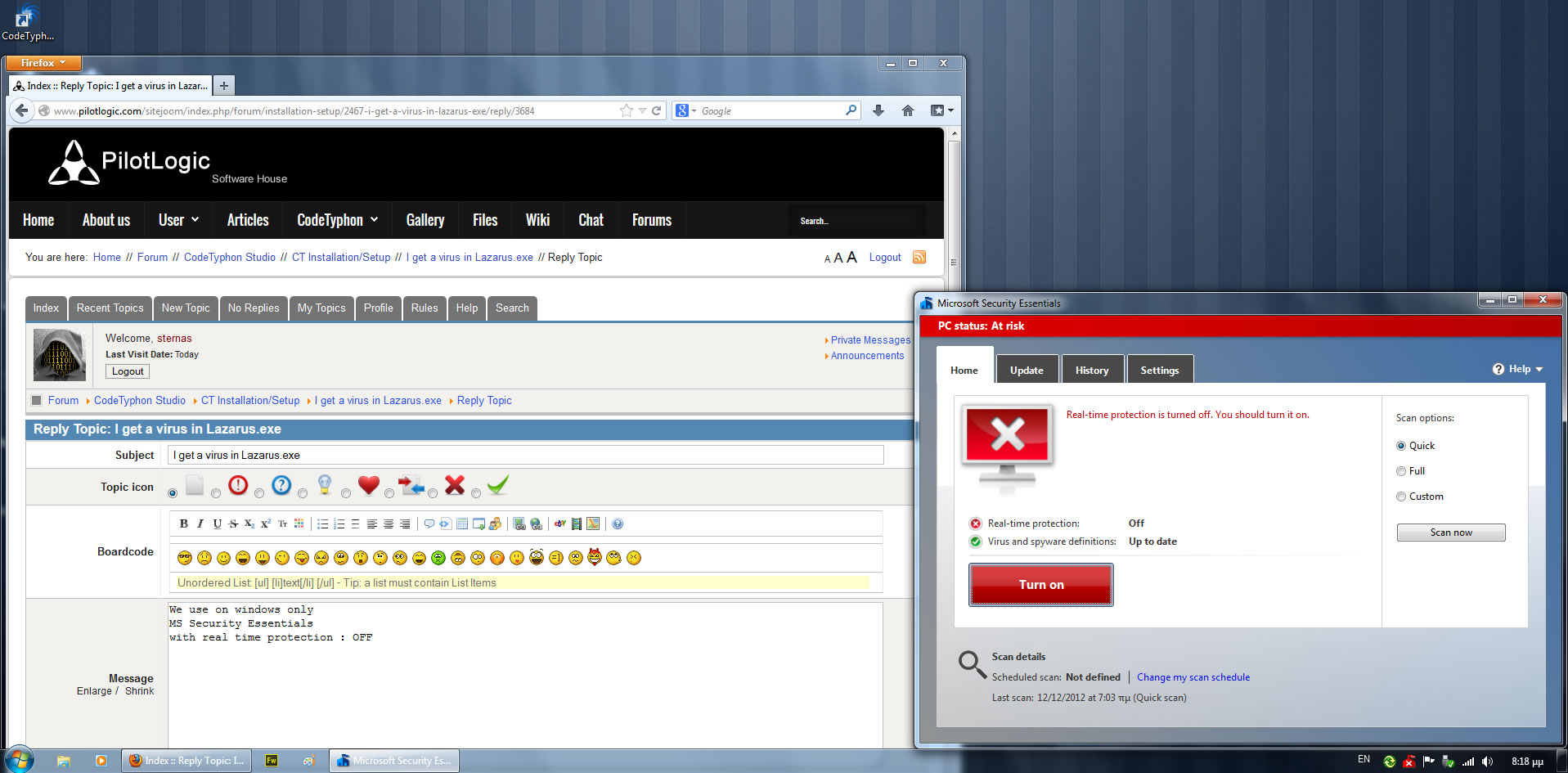Align text to the right
Image resolution: width=1568 pixels, height=773 pixels.
click(405, 524)
